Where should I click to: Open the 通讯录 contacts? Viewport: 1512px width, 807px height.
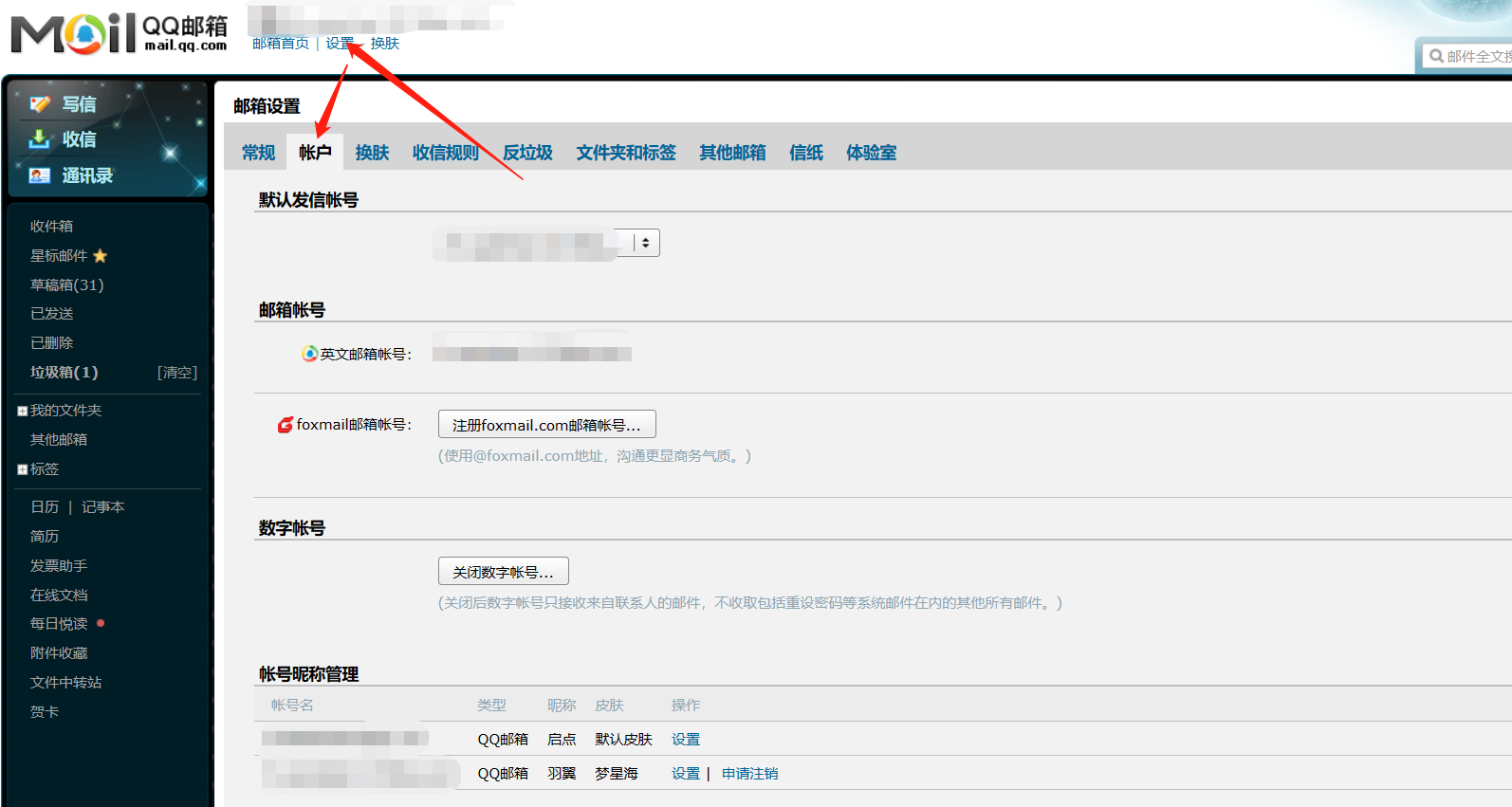point(86,175)
